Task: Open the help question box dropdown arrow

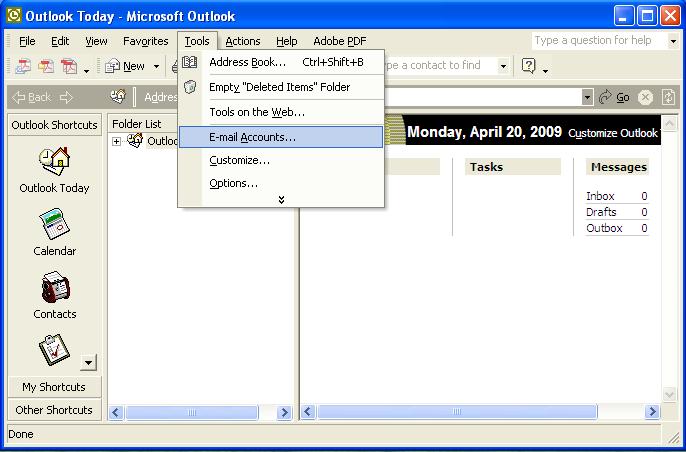Action: pyautogui.click(x=673, y=41)
